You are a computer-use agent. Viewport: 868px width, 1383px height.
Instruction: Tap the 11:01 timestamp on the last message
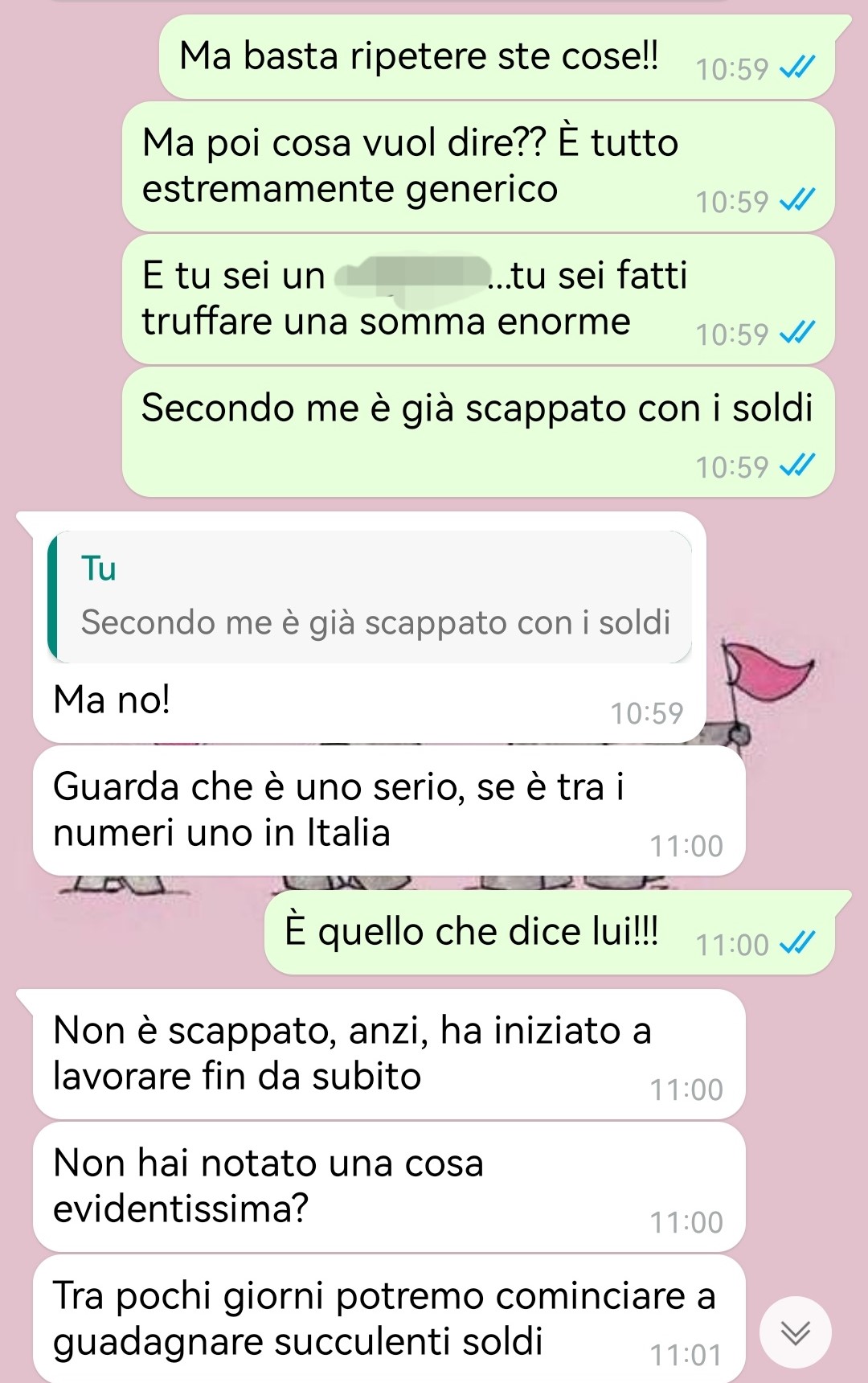coord(686,1355)
